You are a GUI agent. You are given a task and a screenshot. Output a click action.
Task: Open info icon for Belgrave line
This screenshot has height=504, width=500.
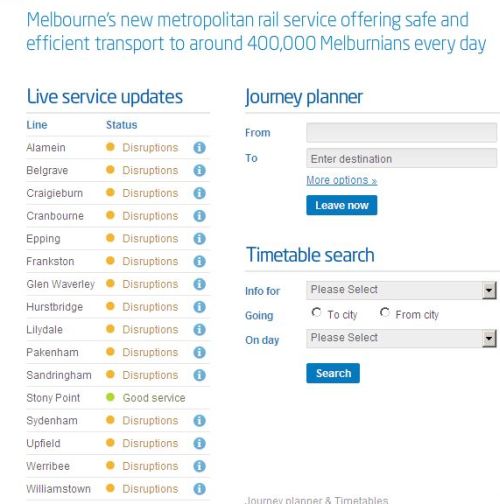coord(199,170)
